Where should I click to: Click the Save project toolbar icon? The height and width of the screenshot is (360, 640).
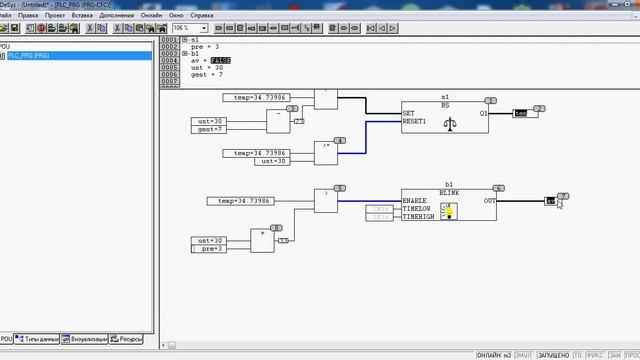point(15,28)
